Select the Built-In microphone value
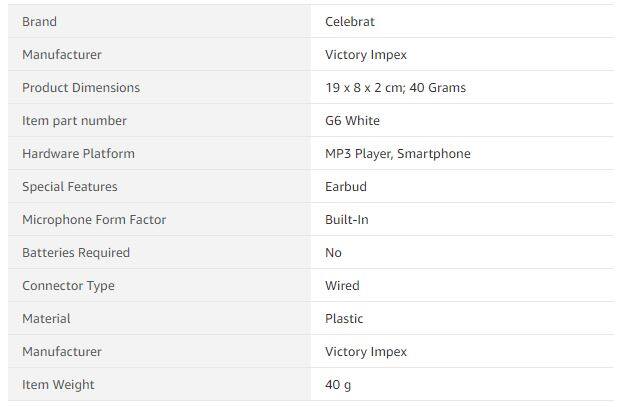 (x=346, y=219)
